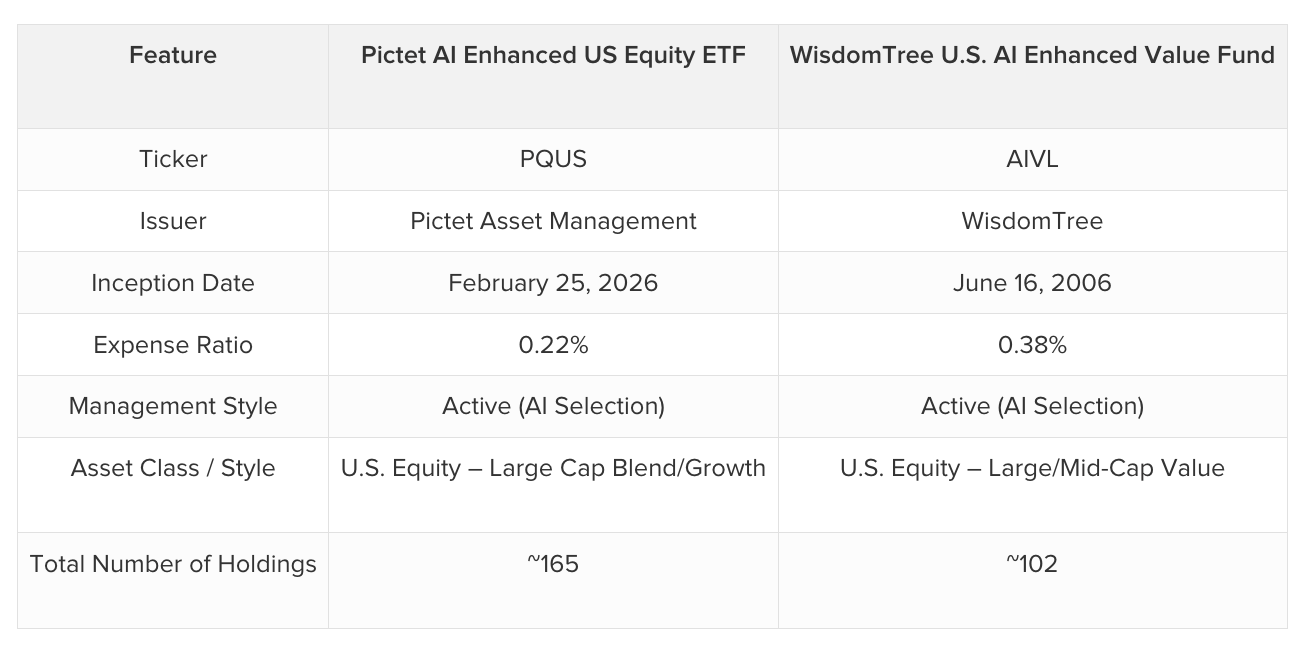This screenshot has width=1312, height=660.
Task: Select the 0.38% expense ratio value
Action: click(x=1032, y=345)
